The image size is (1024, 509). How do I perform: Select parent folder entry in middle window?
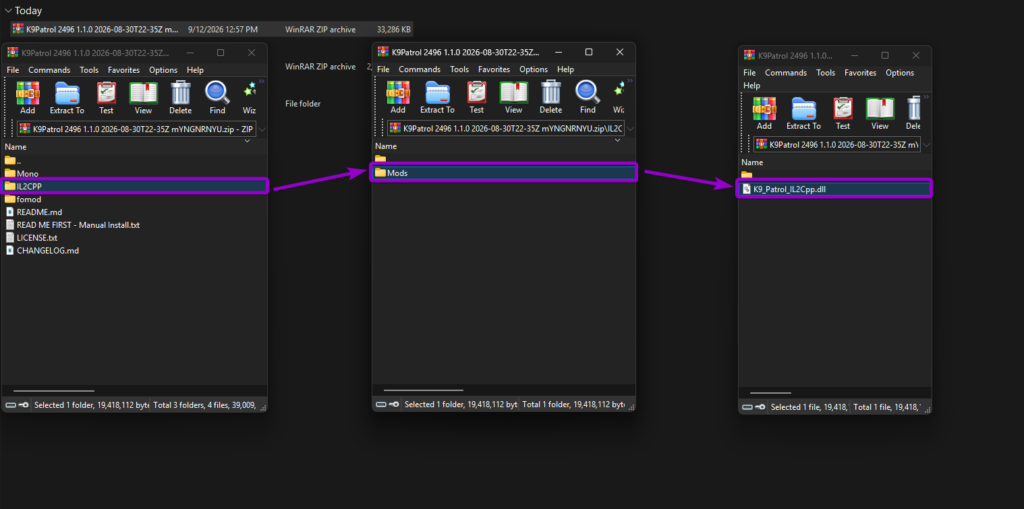click(381, 159)
